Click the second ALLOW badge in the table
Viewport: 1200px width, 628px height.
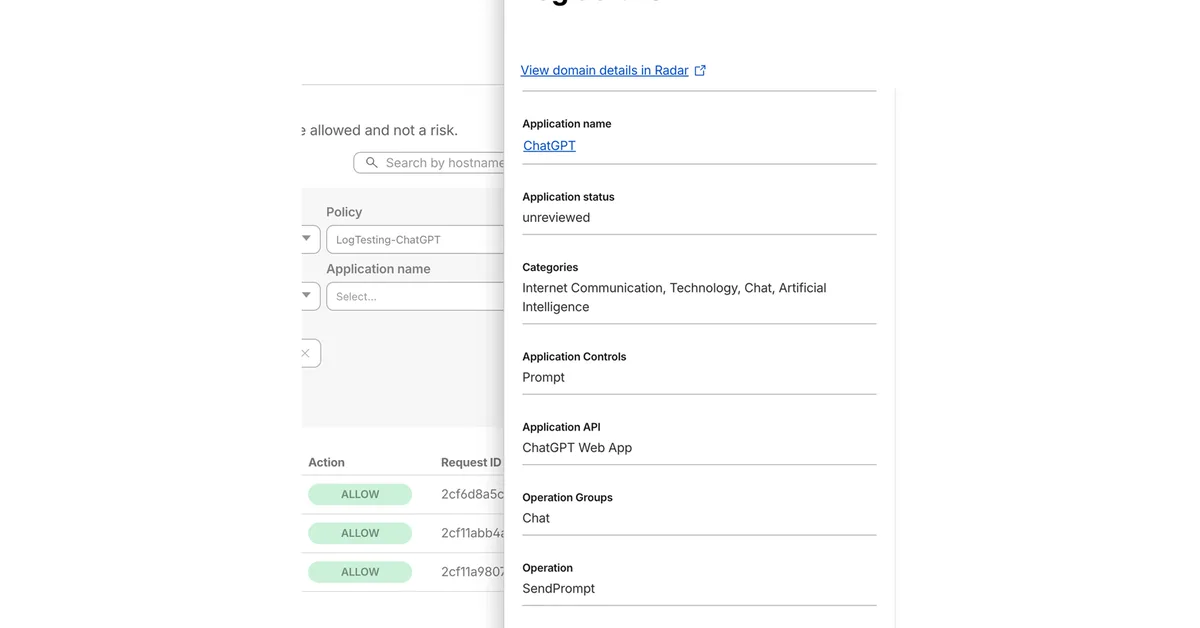coord(360,533)
